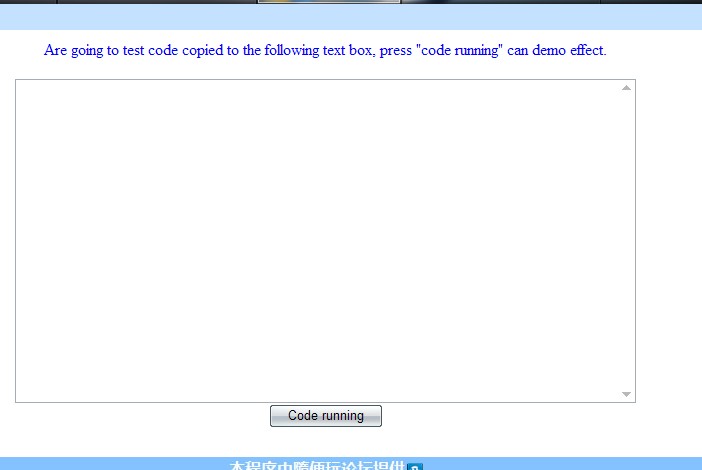Screen dimensions: 702x470
Task: Click the text box scroll up arrow
Action: (x=627, y=88)
